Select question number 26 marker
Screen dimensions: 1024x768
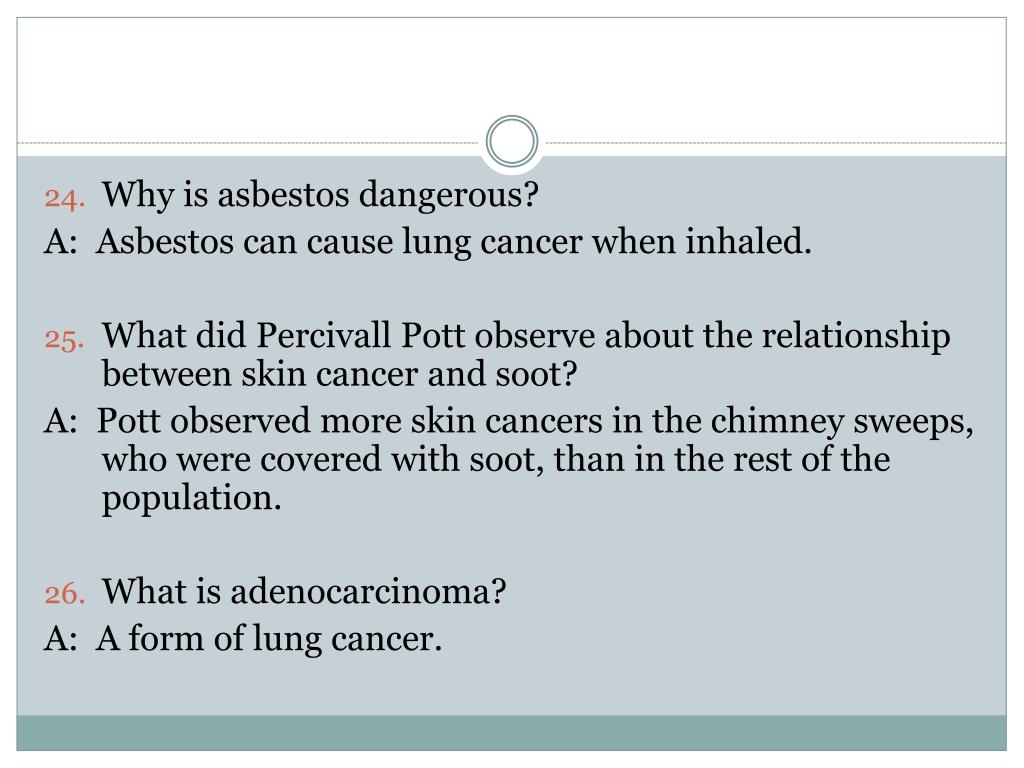pyautogui.click(x=65, y=594)
